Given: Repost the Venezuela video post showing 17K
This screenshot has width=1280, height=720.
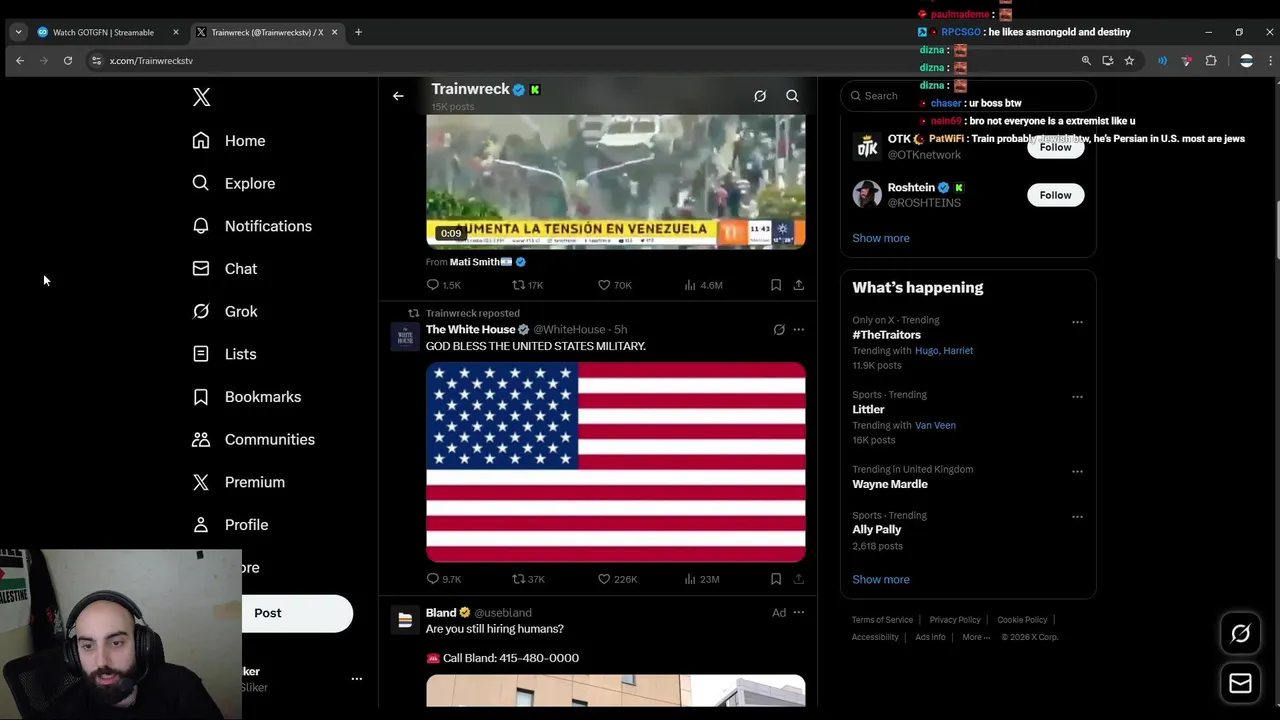Looking at the screenshot, I should (527, 285).
